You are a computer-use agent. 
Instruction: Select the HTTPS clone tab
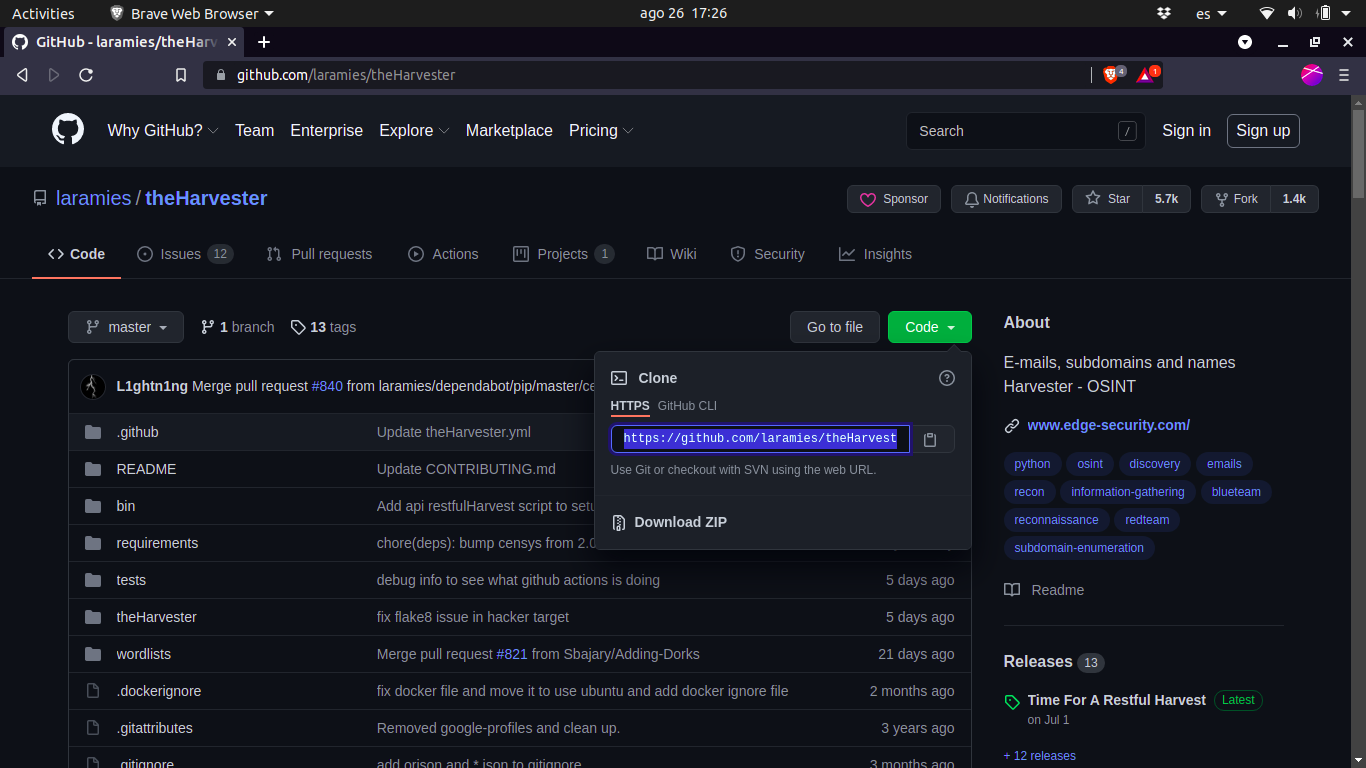pos(630,406)
